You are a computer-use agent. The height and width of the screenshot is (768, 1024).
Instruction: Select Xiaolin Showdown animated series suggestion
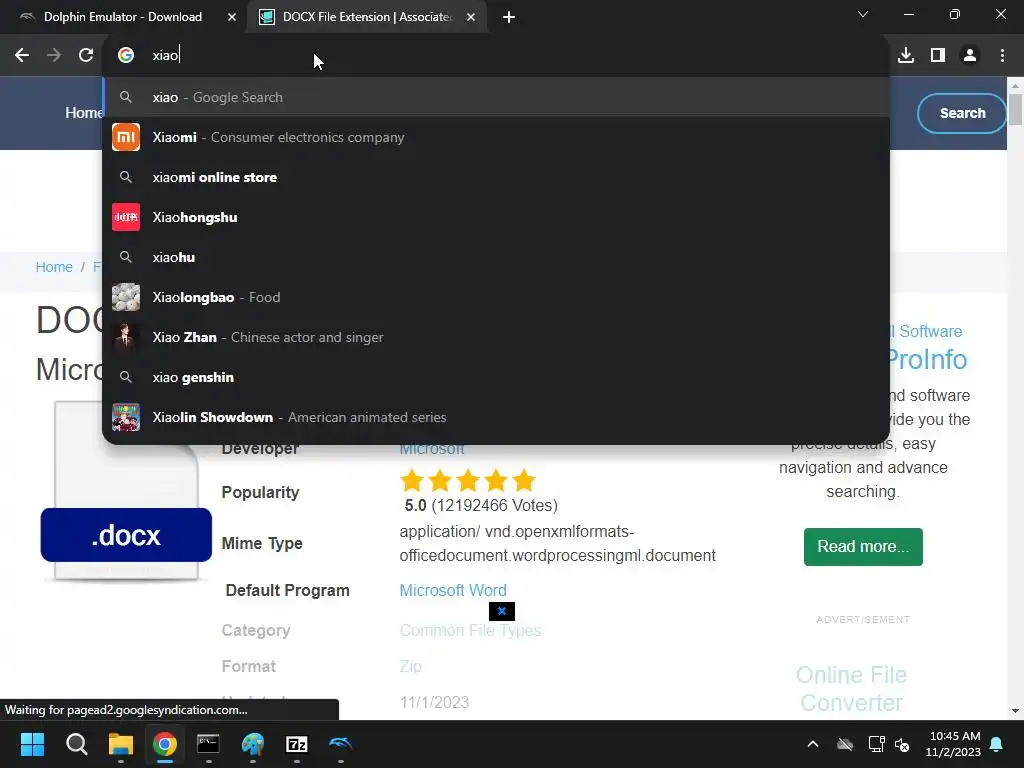(x=496, y=417)
